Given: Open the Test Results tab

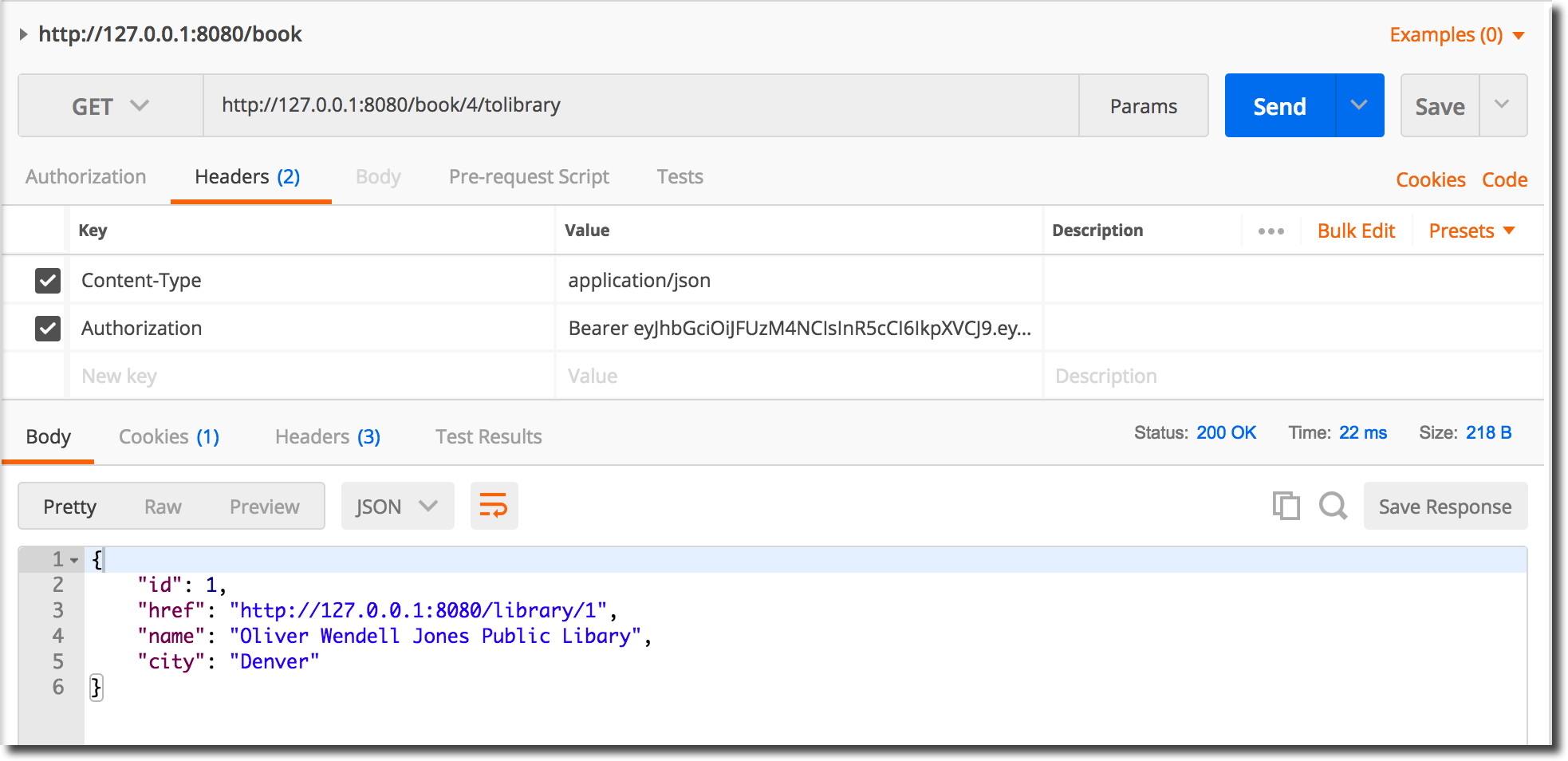Looking at the screenshot, I should point(489,436).
